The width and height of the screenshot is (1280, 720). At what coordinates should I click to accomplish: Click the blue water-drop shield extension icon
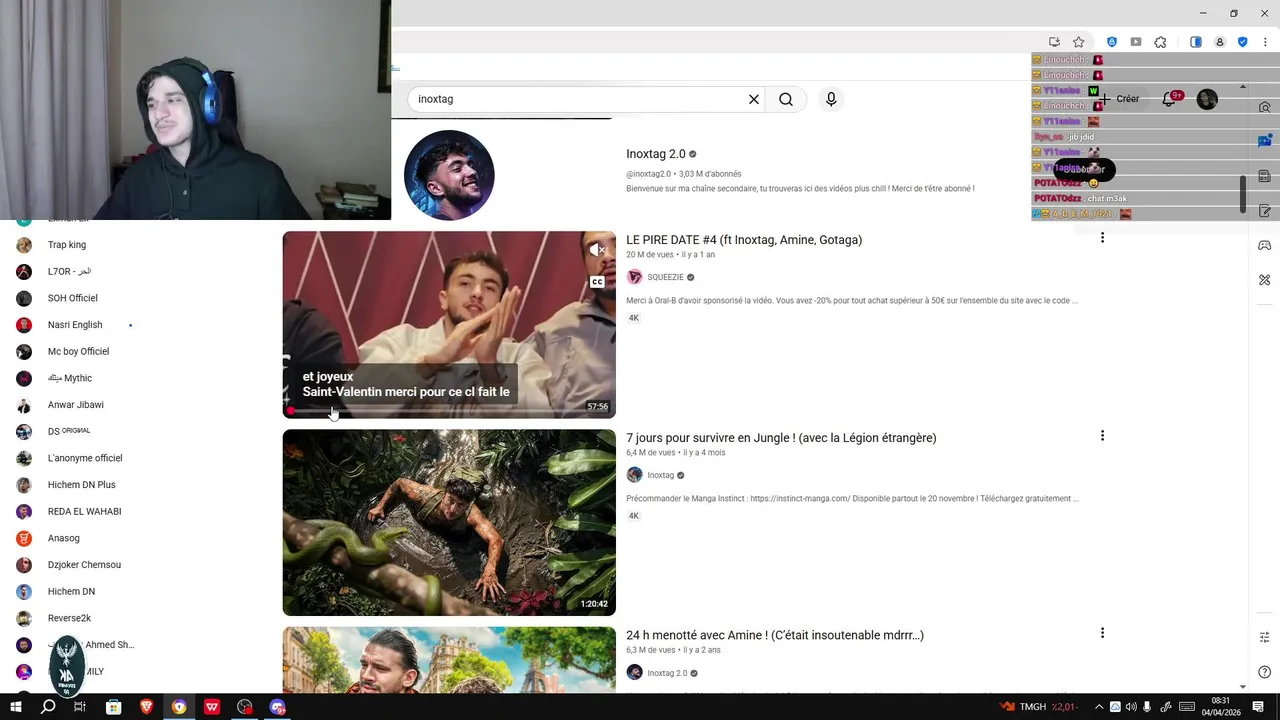pos(1111,42)
